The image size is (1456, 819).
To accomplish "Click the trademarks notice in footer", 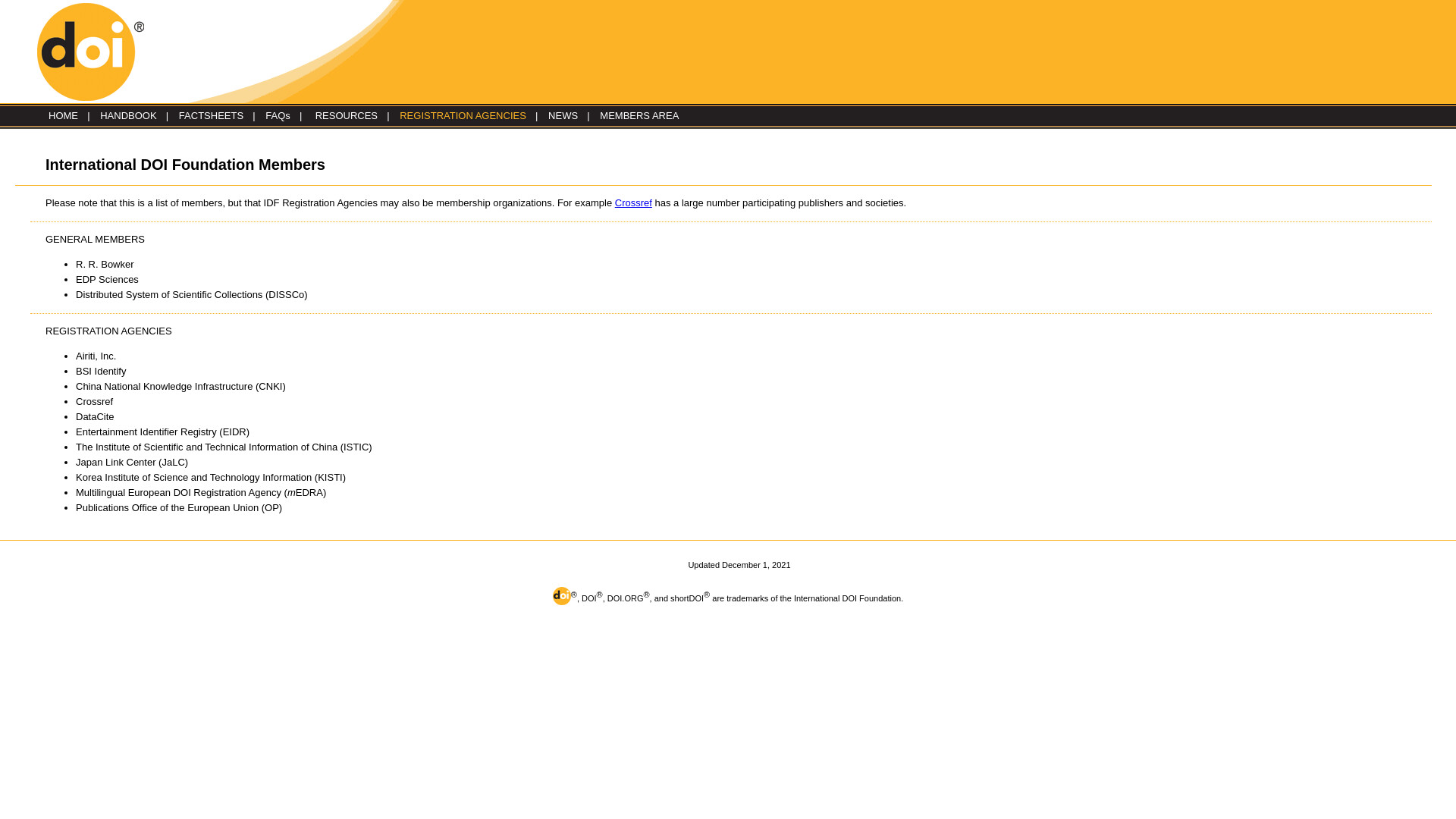I will 728,597.
